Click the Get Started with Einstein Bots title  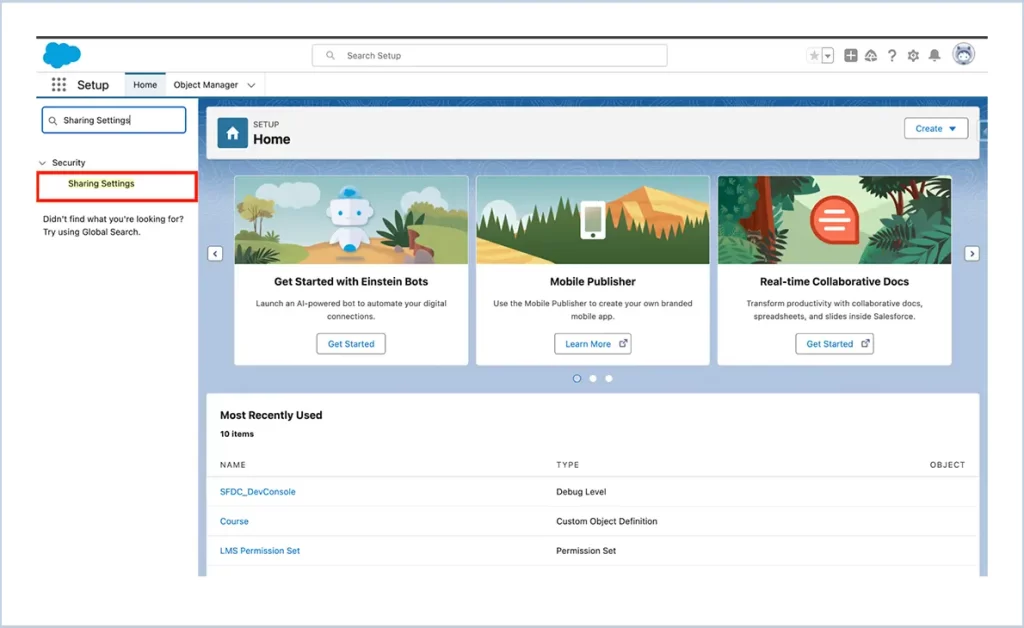[351, 281]
